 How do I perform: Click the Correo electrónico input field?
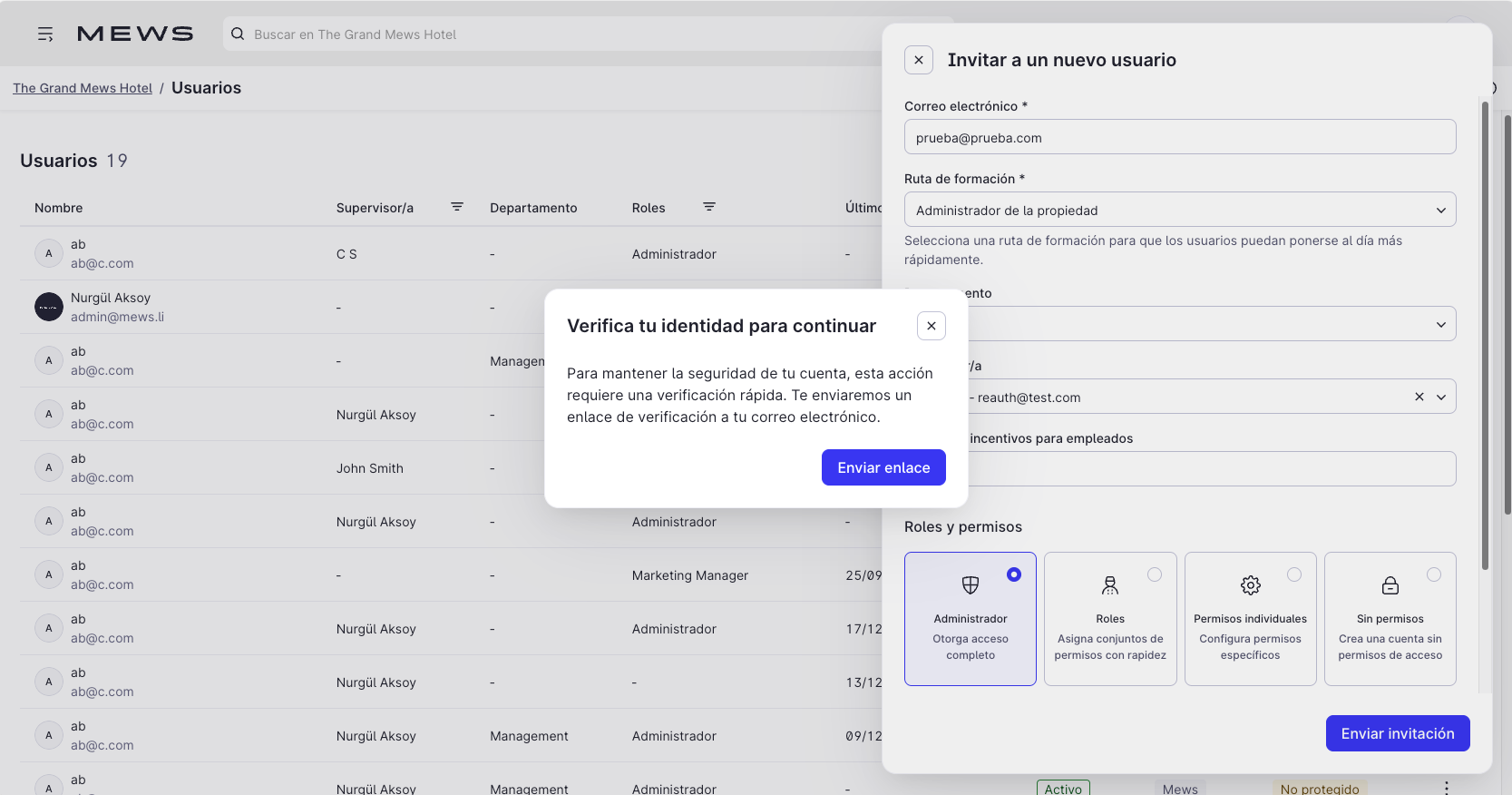pos(1179,138)
